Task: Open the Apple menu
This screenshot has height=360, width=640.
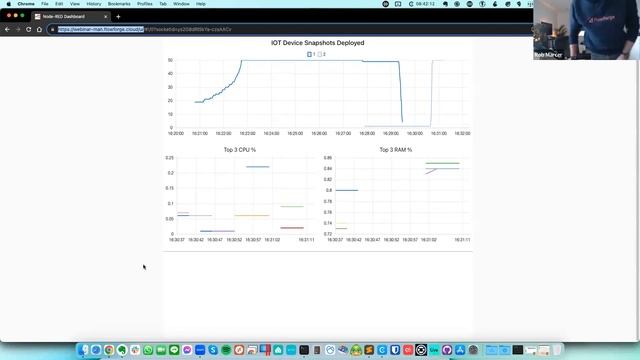Action: point(9,4)
